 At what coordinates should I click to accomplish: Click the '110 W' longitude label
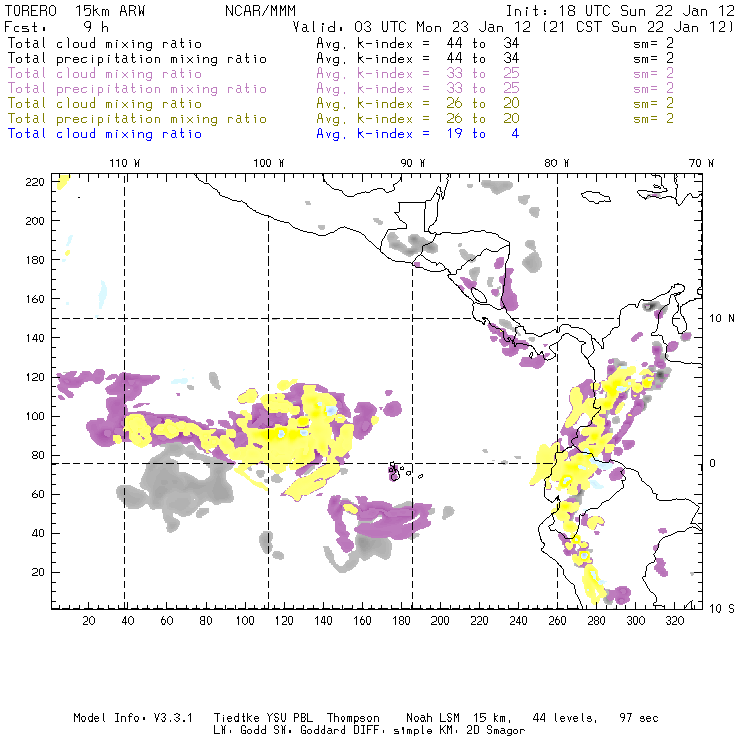point(125,163)
